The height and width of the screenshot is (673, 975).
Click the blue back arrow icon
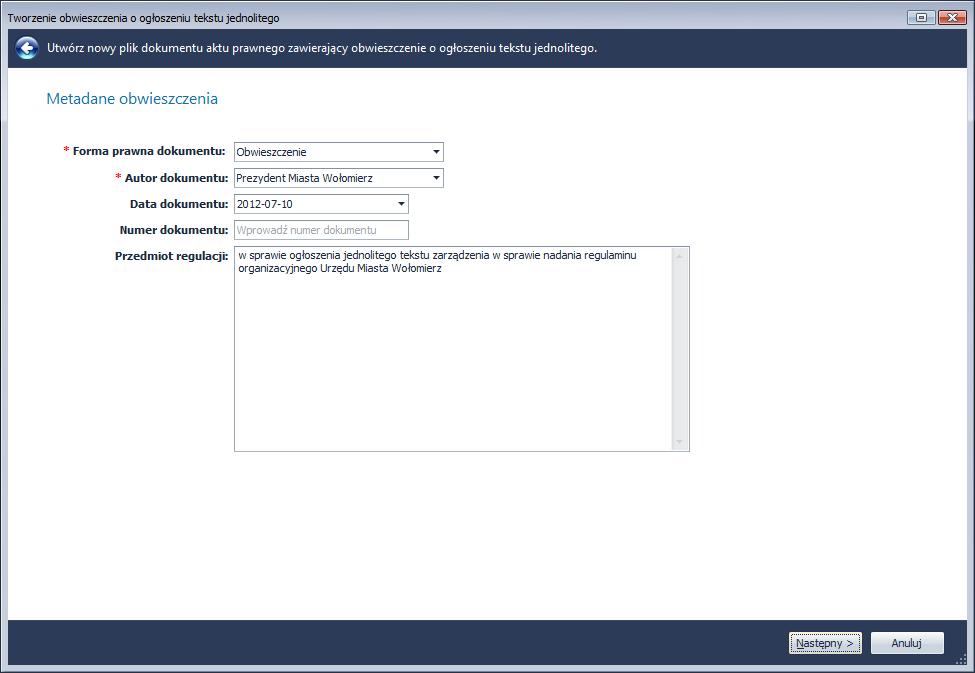point(27,48)
